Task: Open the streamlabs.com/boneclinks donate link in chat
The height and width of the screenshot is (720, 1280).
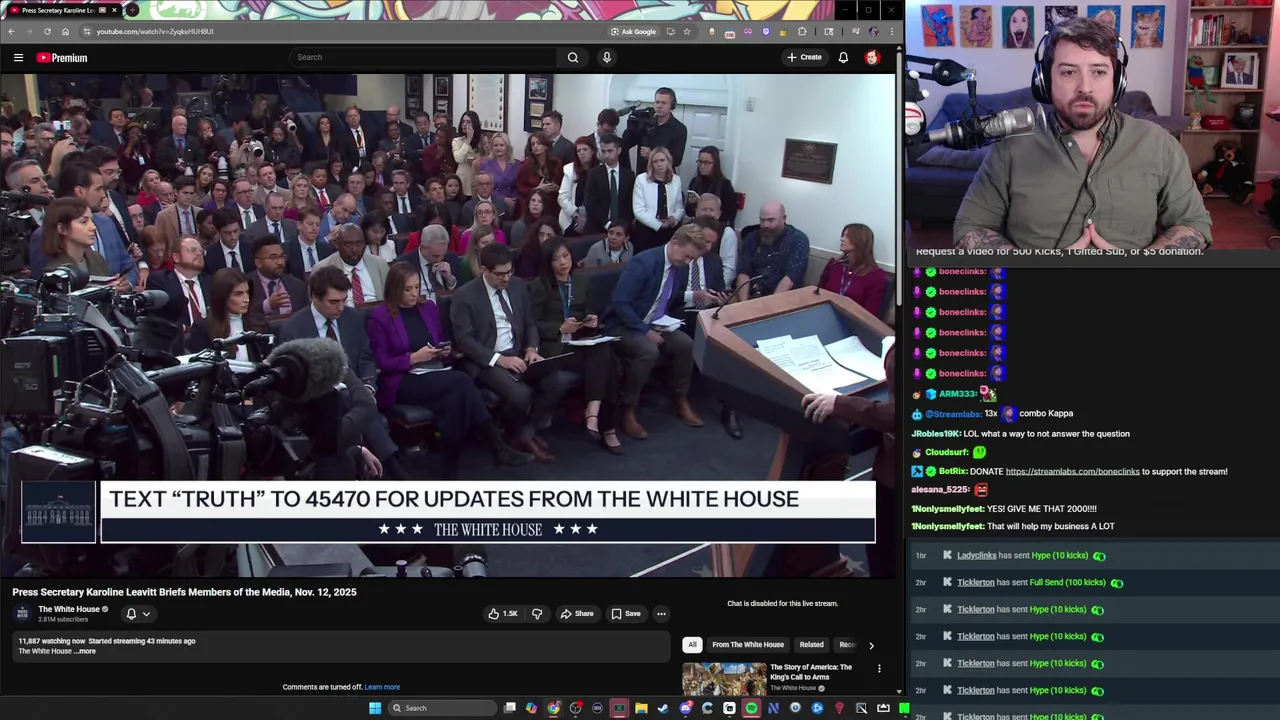Action: [x=1072, y=471]
